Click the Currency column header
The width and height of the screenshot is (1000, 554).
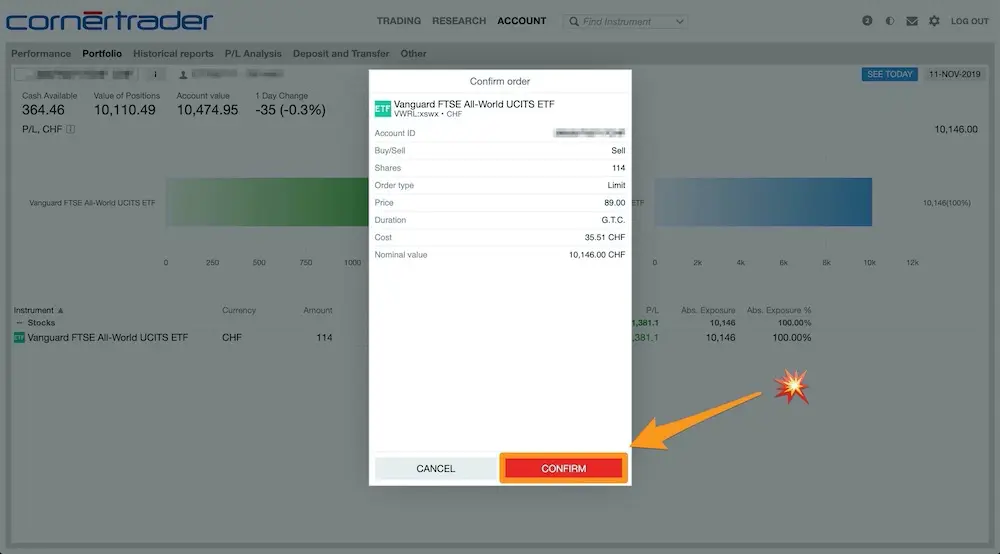(239, 310)
